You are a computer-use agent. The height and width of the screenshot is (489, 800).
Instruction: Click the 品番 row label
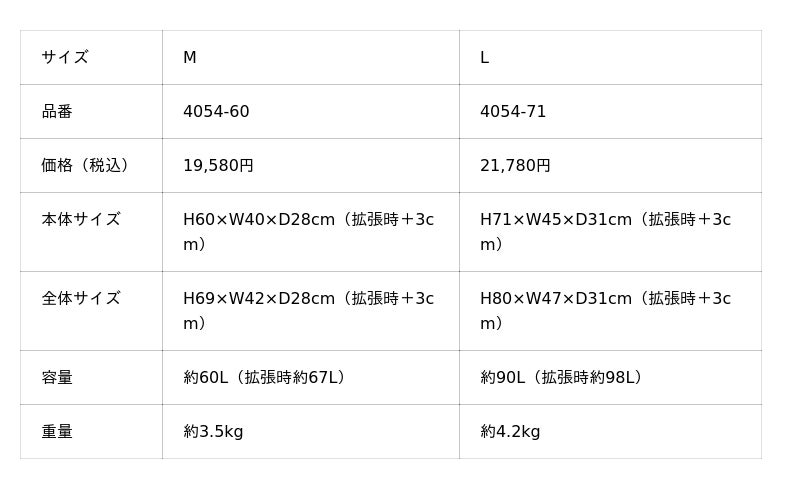click(57, 112)
